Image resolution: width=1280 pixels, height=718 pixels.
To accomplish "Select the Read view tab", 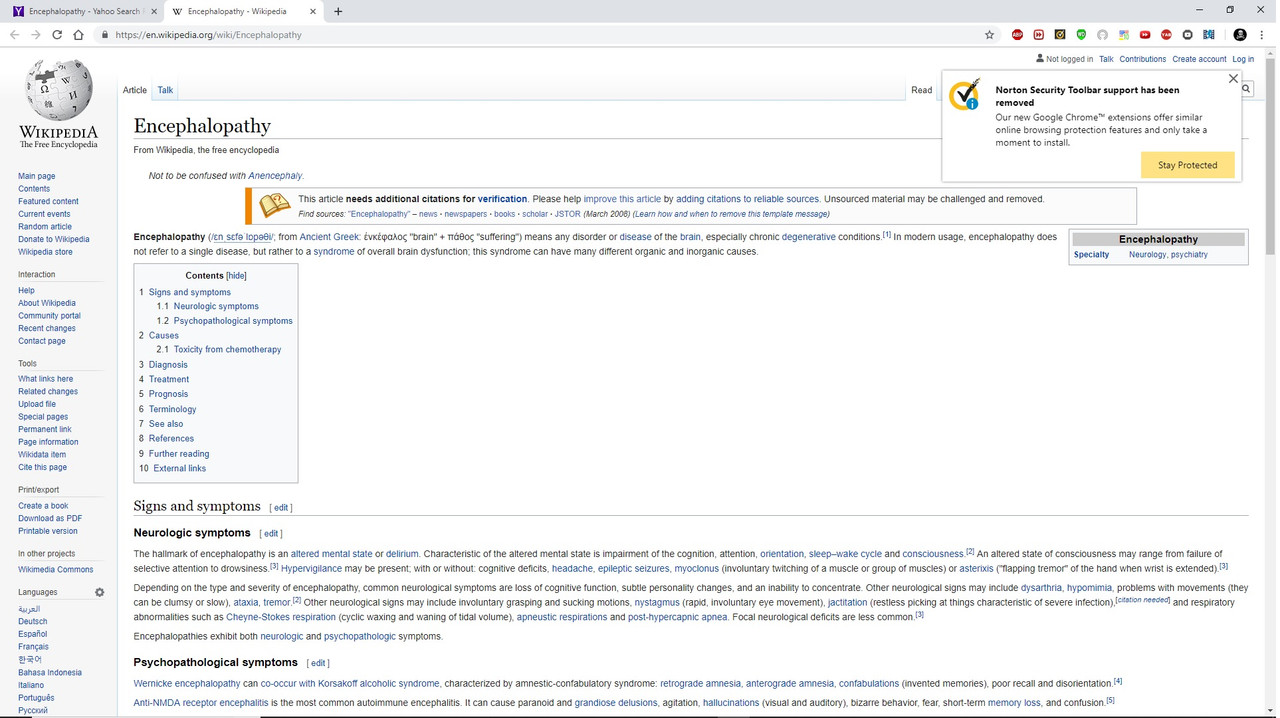I will pyautogui.click(x=922, y=90).
